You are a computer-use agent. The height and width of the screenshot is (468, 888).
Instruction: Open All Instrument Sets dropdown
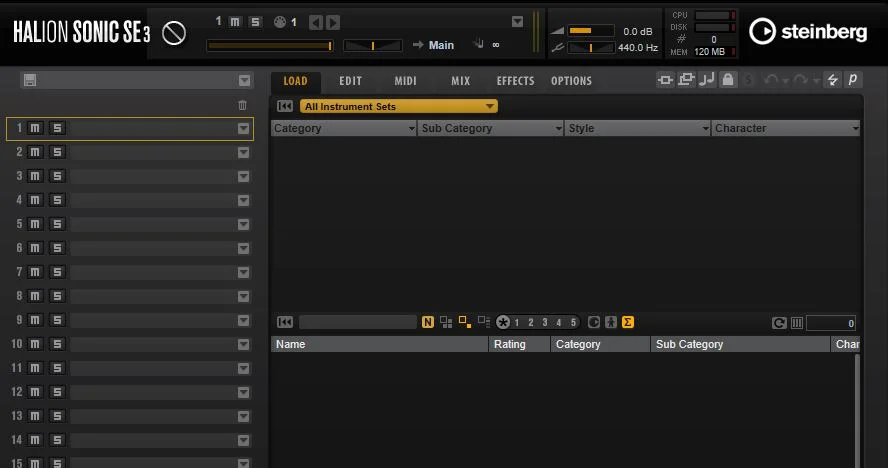399,107
